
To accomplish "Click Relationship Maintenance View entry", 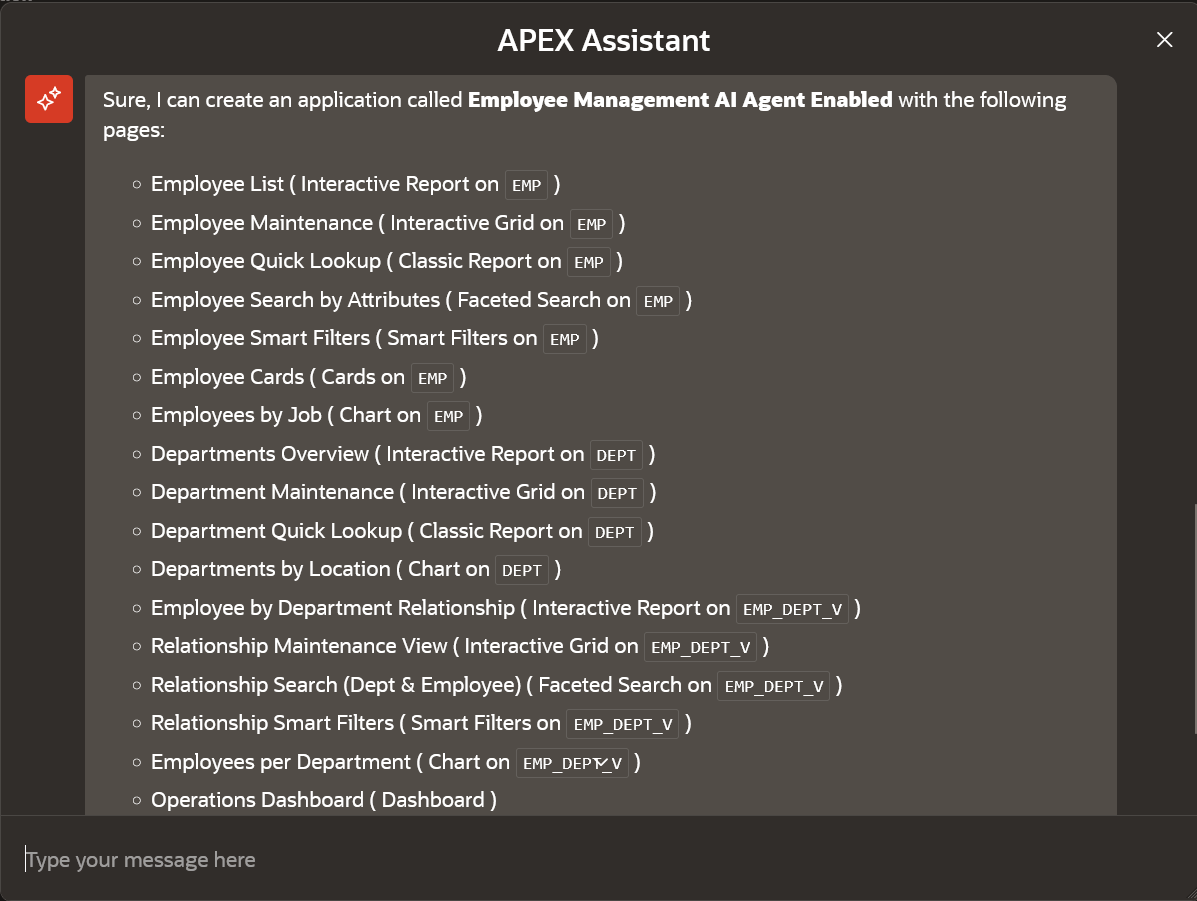I will pos(460,647).
